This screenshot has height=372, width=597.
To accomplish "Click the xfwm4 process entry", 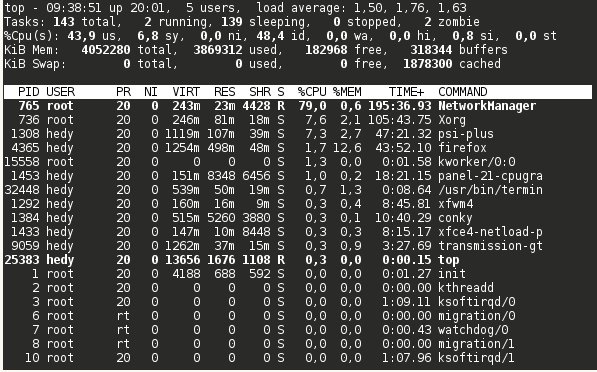I will point(455,204).
